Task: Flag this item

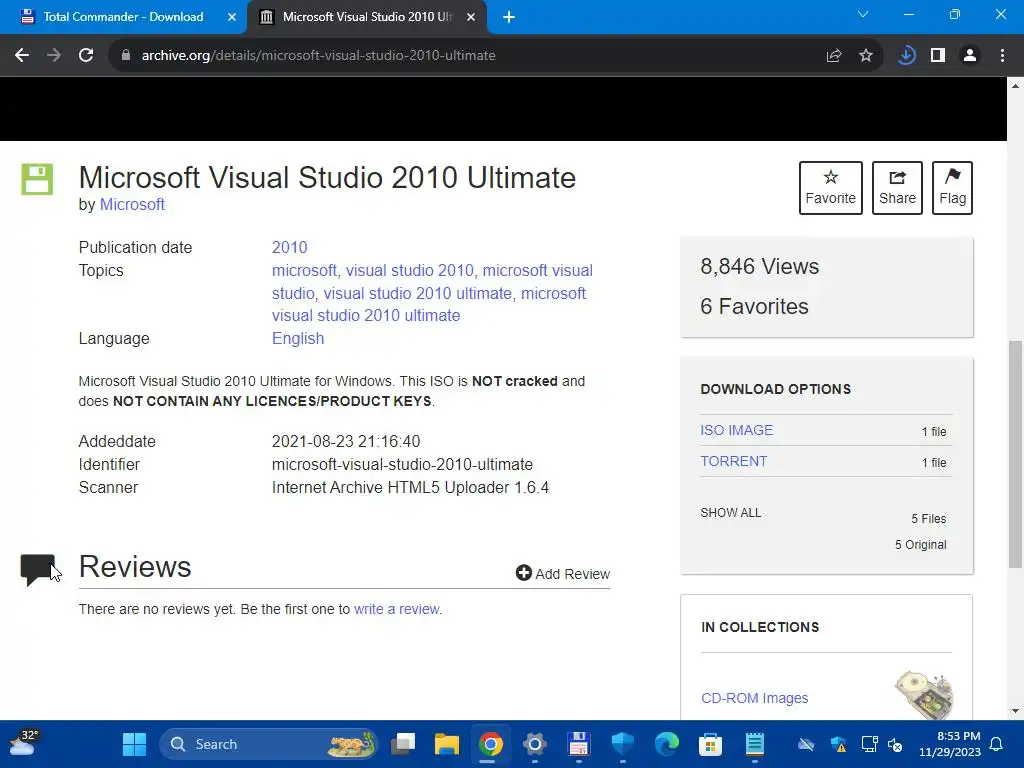Action: [x=952, y=188]
